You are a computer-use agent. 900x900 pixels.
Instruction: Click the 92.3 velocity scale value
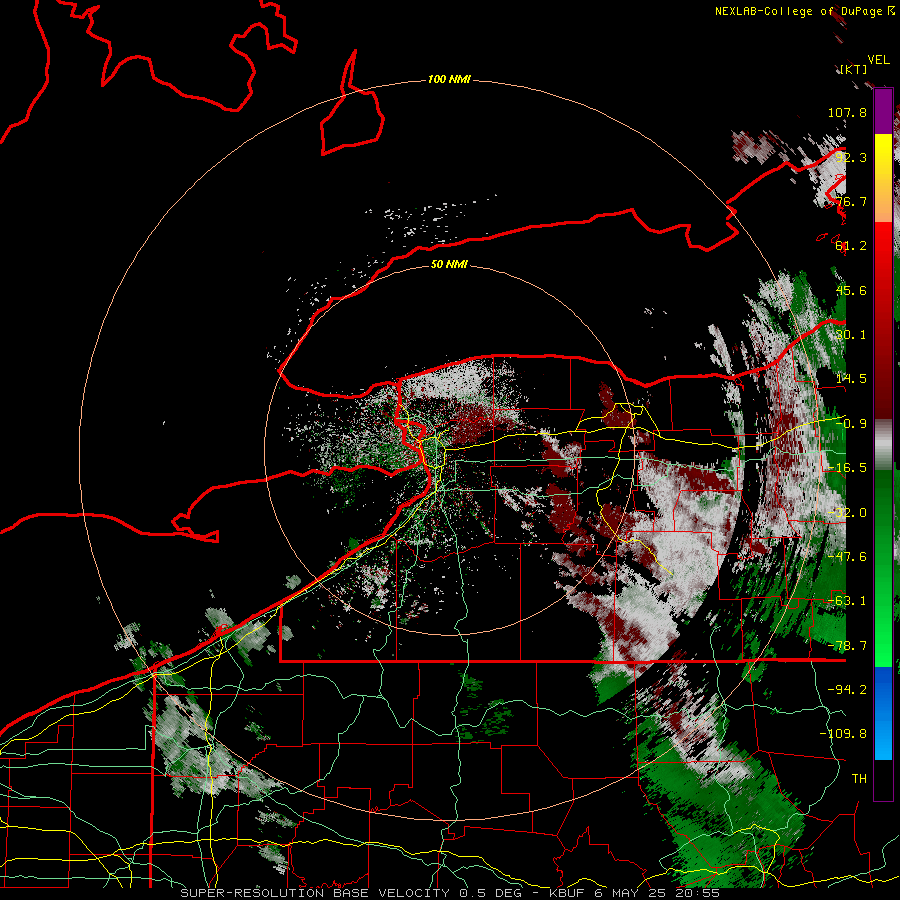[x=851, y=157]
